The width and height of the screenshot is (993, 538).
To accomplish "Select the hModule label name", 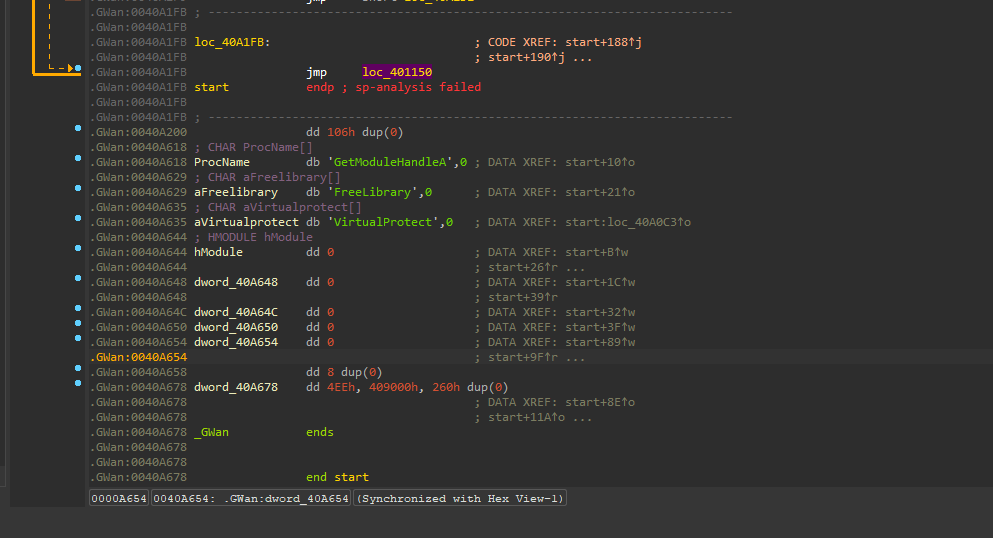I will 218,252.
